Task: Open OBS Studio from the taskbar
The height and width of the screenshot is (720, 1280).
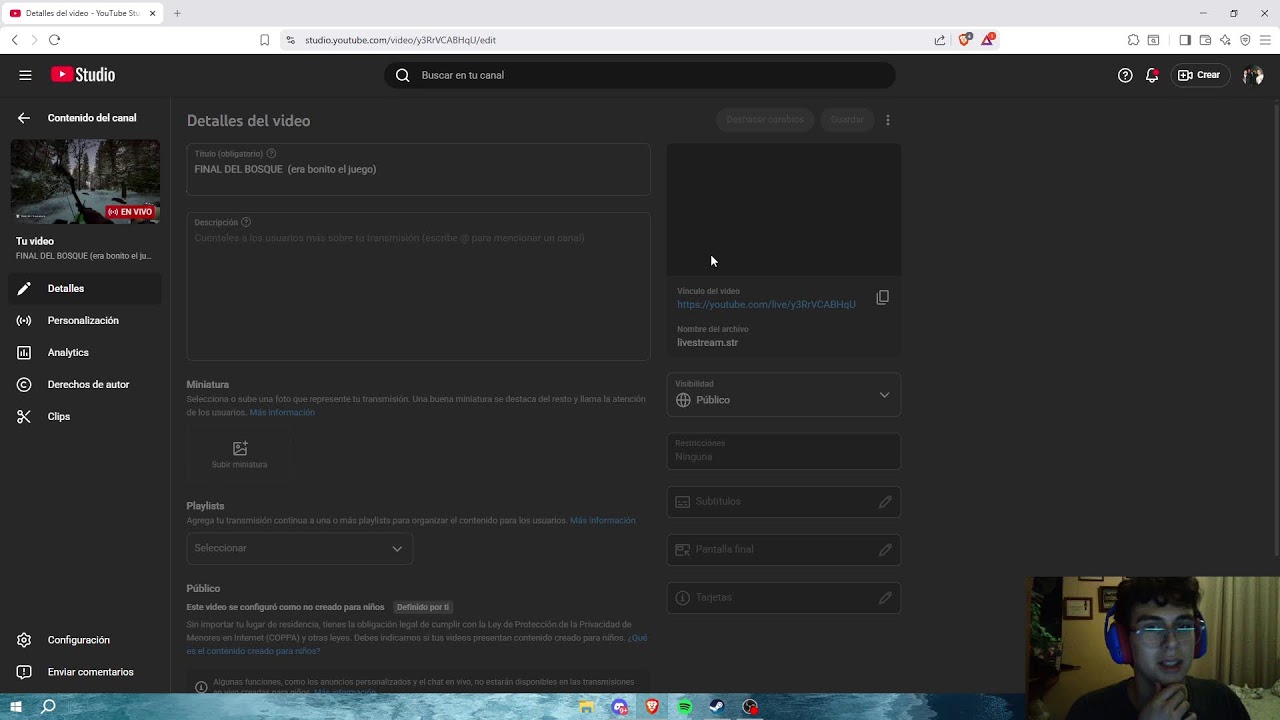Action: point(750,707)
